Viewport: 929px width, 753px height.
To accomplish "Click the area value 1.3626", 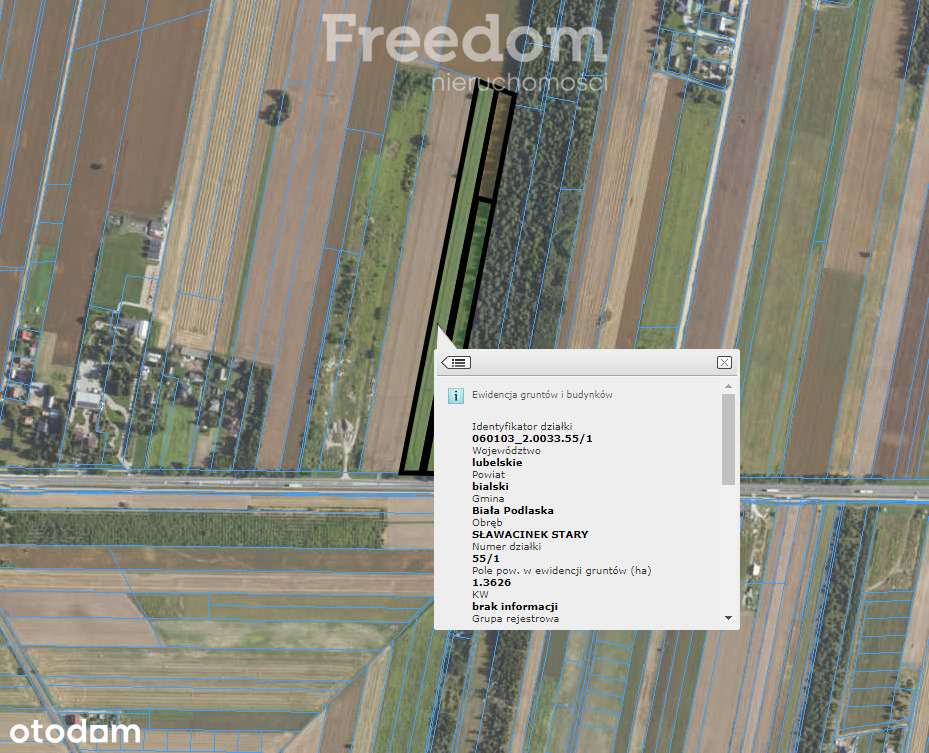I will pos(491,582).
